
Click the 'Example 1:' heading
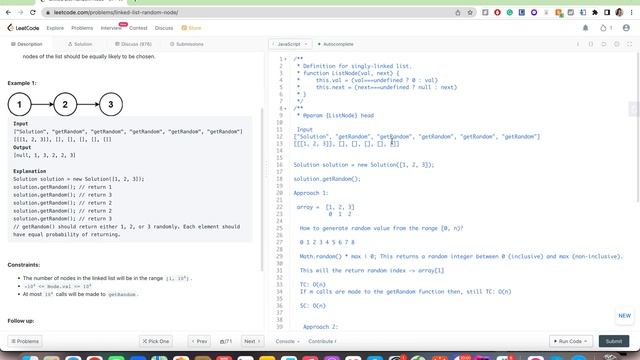[x=22, y=83]
